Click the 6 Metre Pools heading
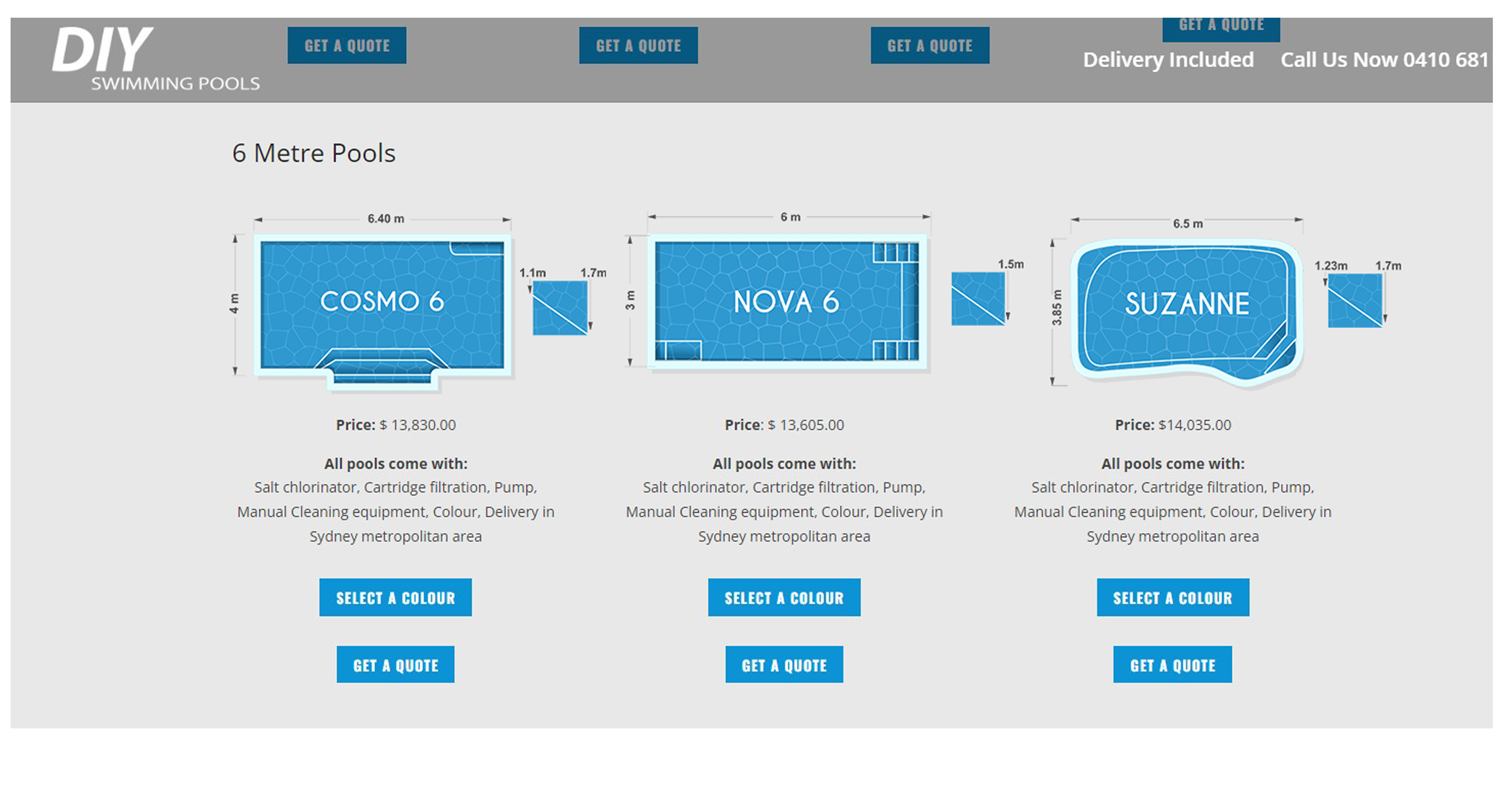Image resolution: width=1512 pixels, height=802 pixels. 313,153
